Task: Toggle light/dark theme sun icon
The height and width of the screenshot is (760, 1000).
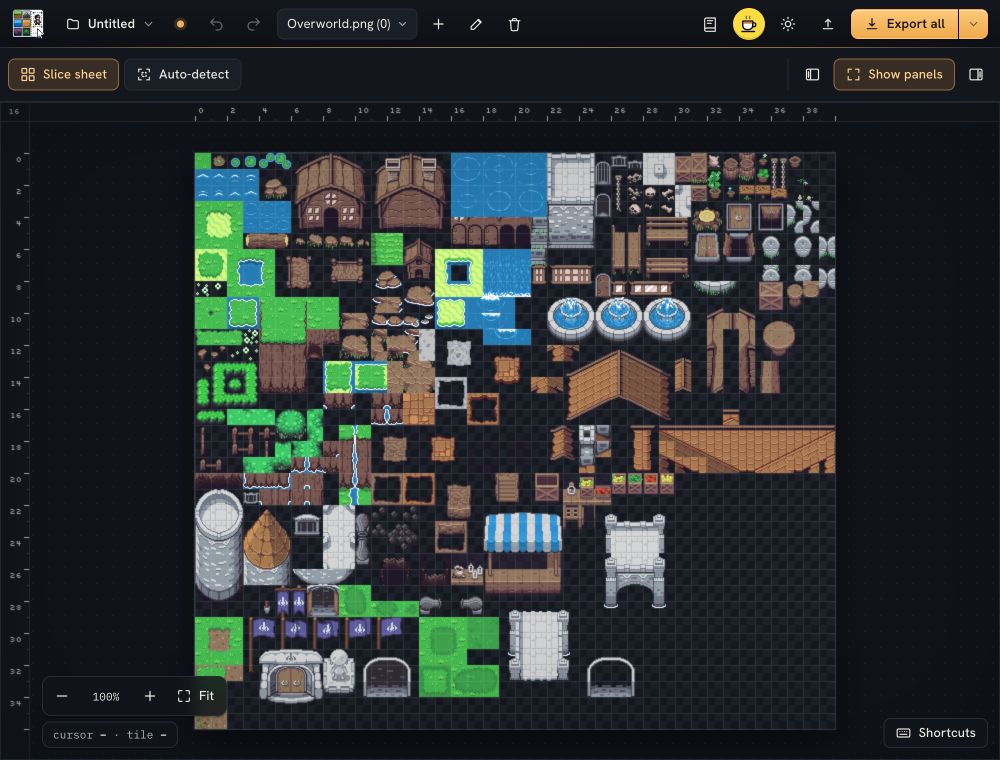Action: (x=788, y=24)
